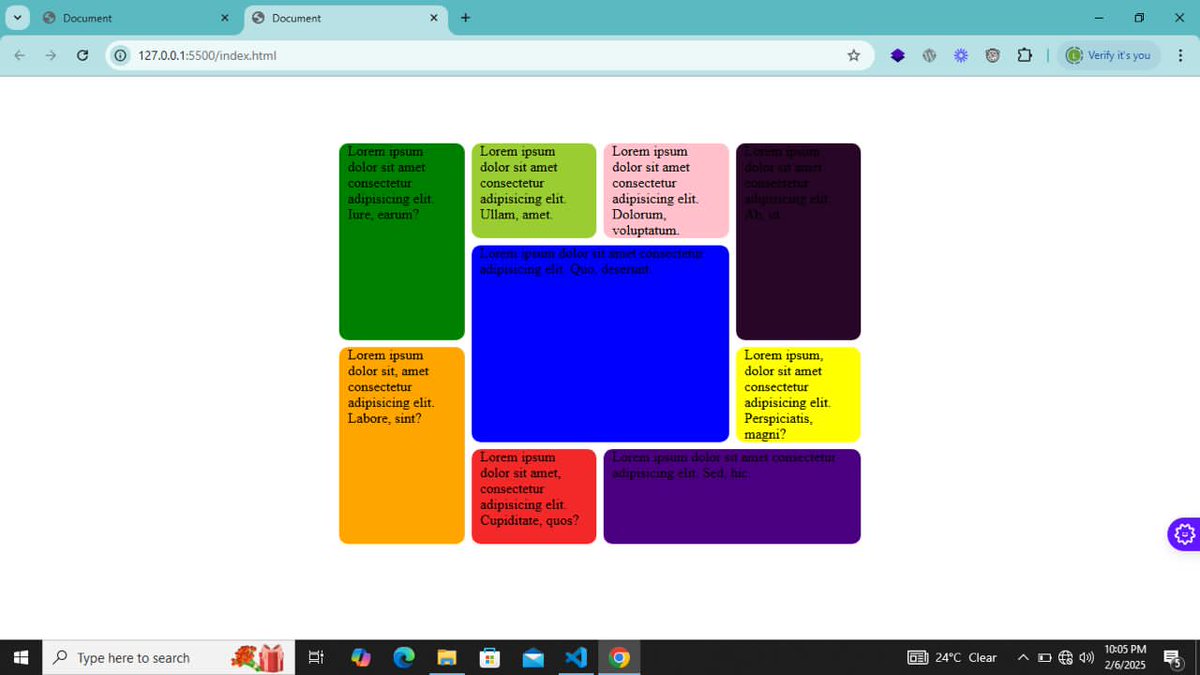Screen dimensions: 1200x675
Task: Click text 'Ullam, amet.' in light green box
Action: [516, 214]
